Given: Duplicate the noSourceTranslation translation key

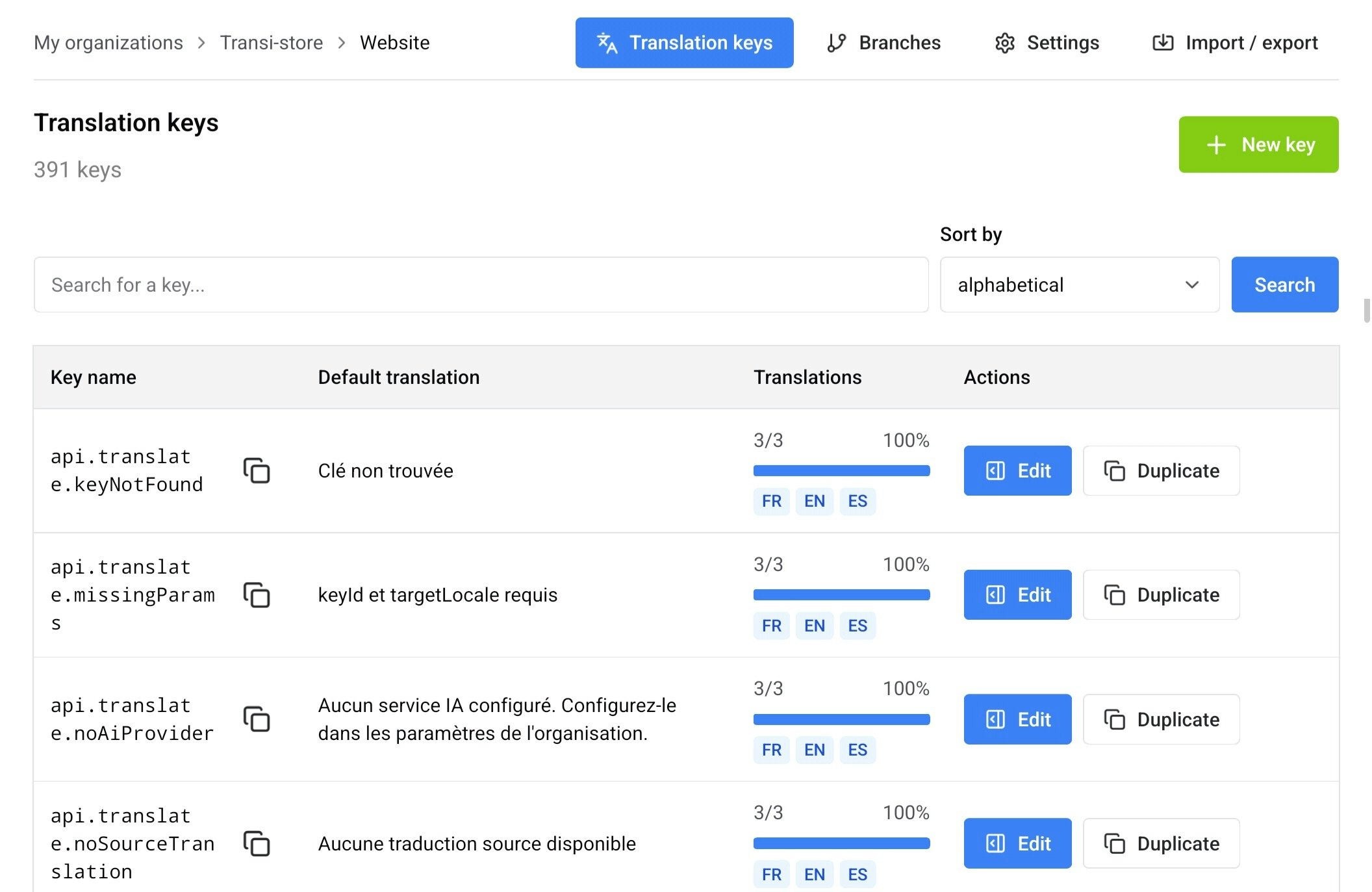Looking at the screenshot, I should (x=1161, y=843).
